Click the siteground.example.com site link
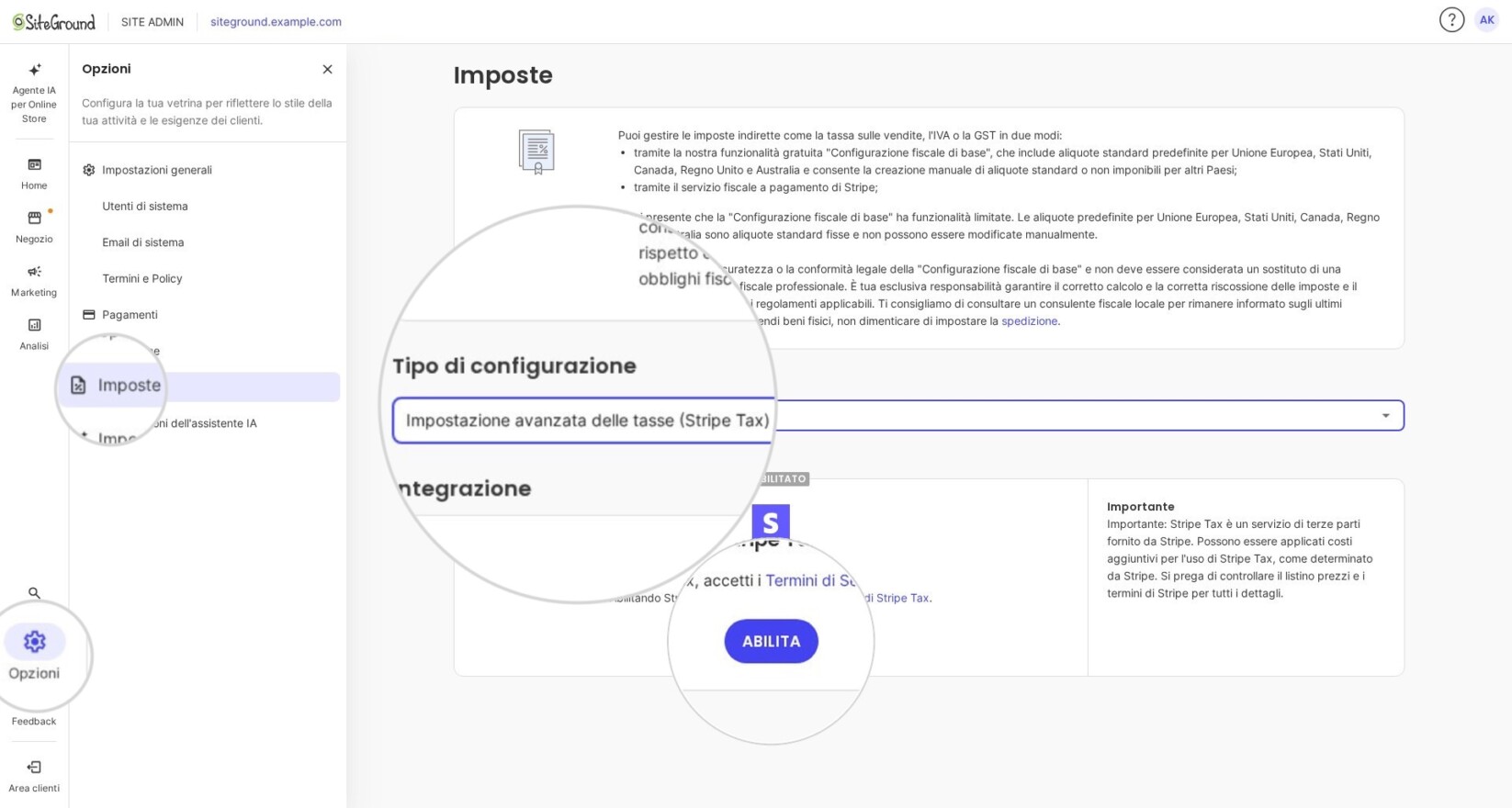The height and width of the screenshot is (808, 1512). pyautogui.click(x=276, y=22)
